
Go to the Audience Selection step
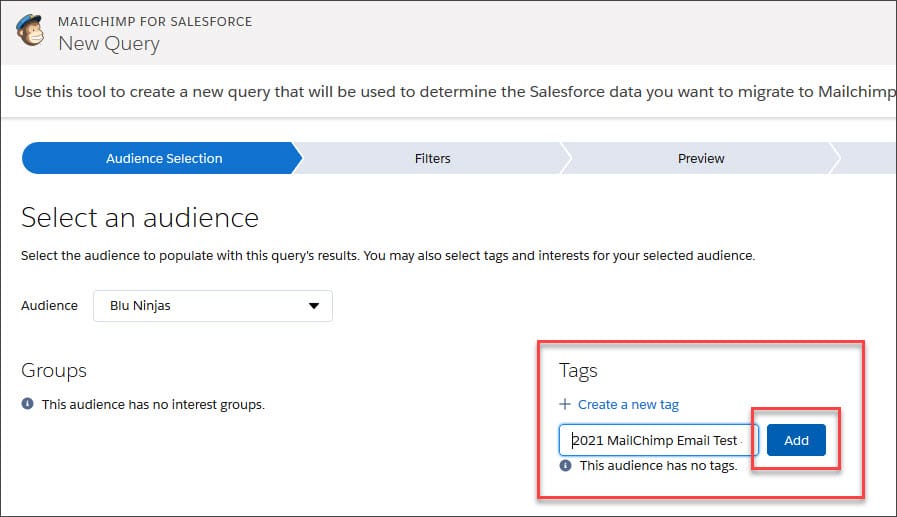click(162, 158)
